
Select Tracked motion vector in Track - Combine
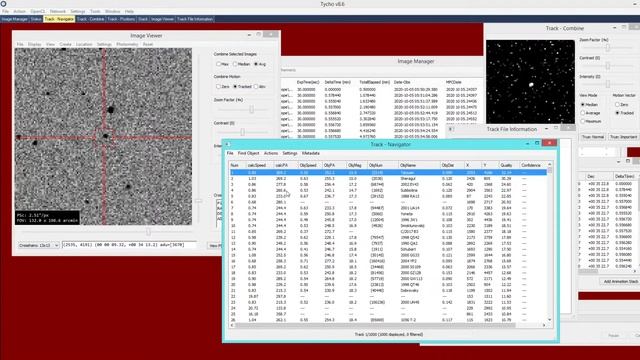click(625, 113)
